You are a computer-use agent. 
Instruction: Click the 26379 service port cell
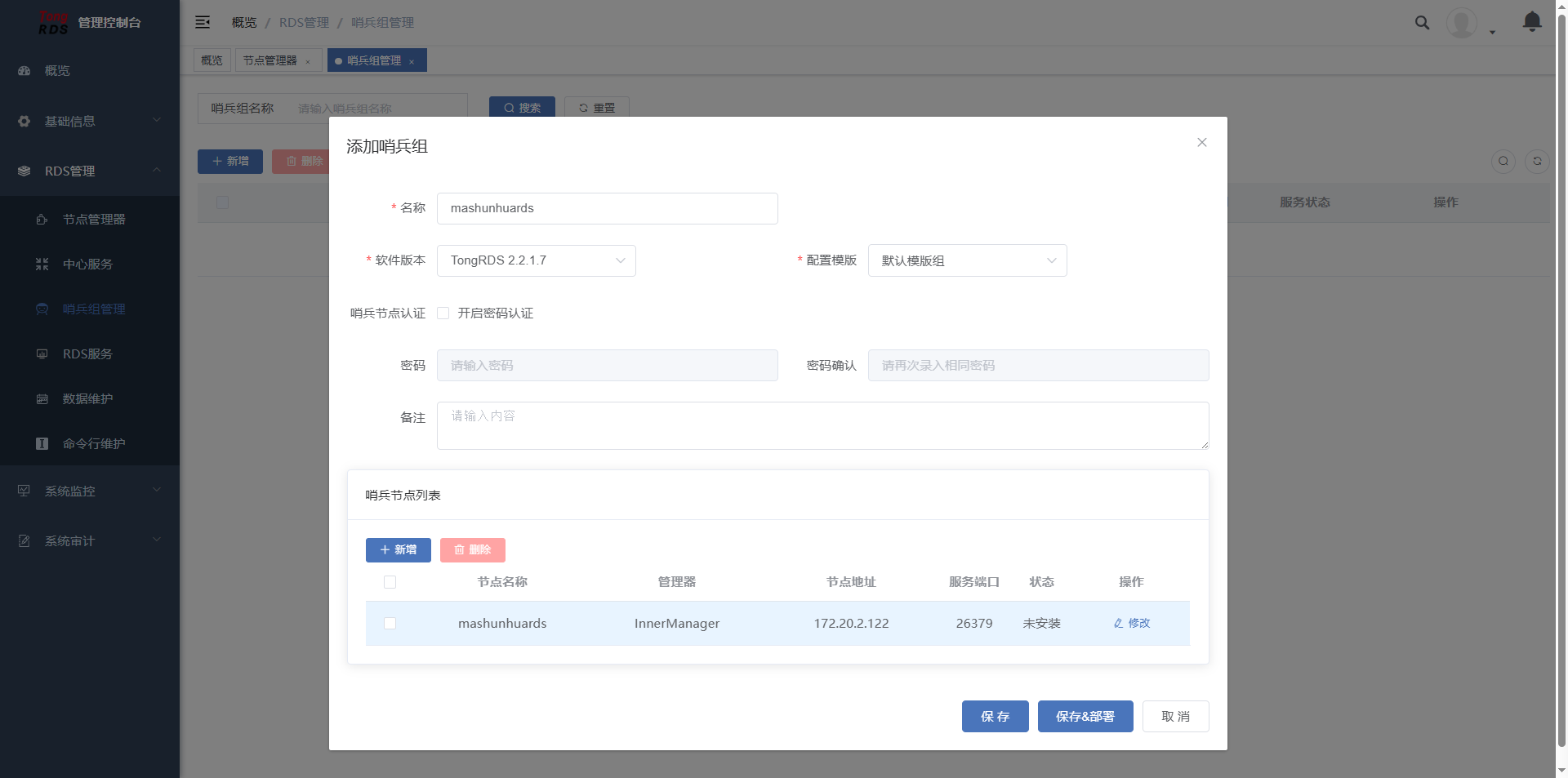974,624
